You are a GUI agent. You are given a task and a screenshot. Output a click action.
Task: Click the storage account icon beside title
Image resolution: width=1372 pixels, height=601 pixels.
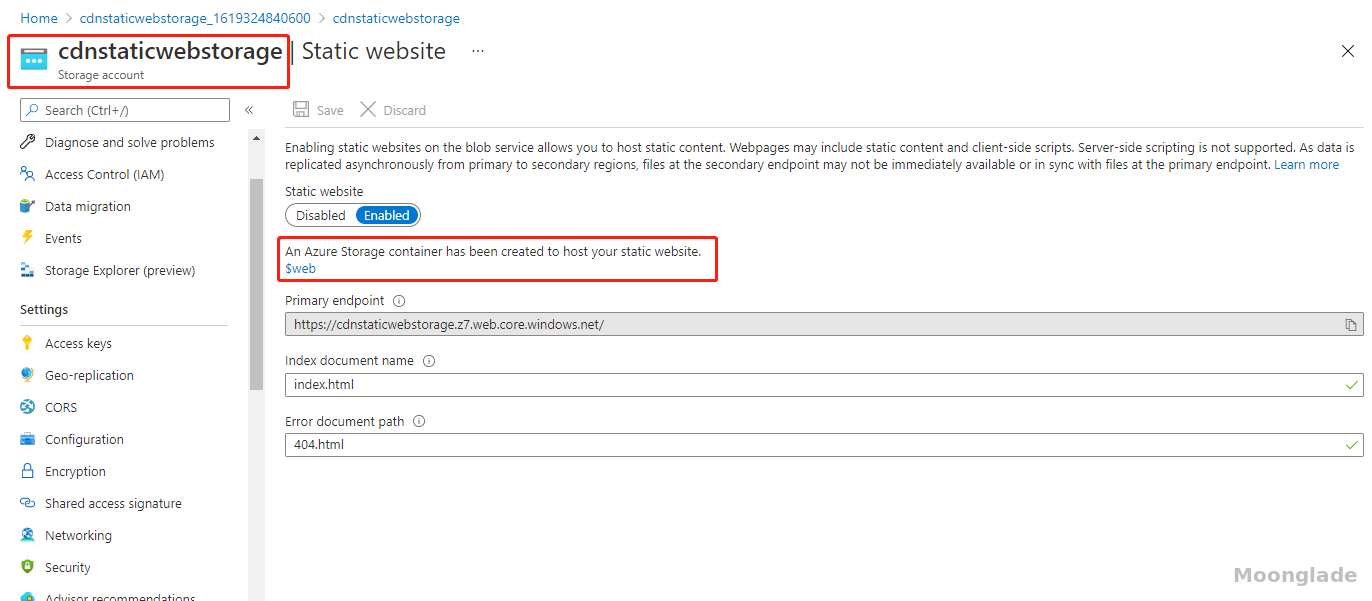pos(34,59)
